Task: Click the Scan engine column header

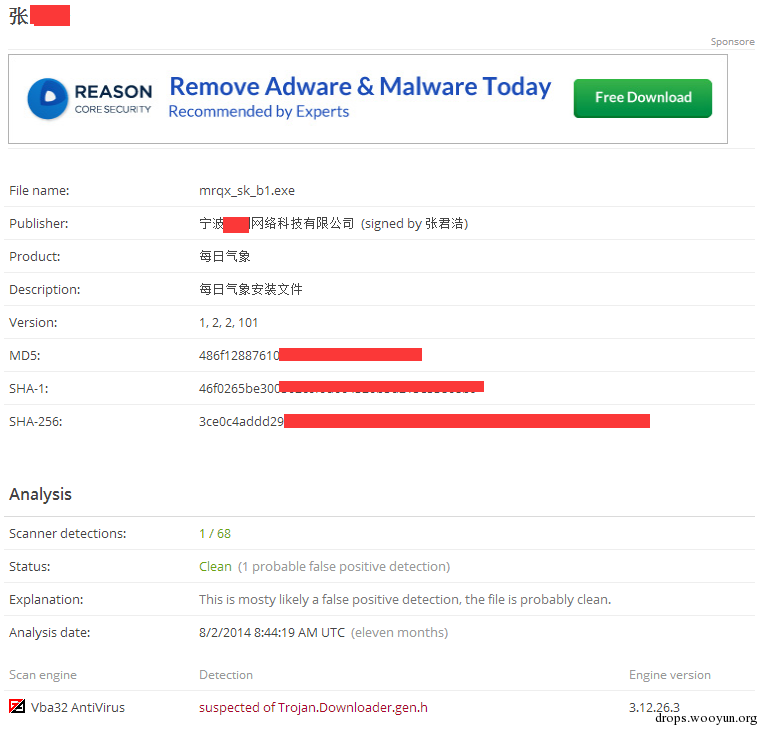Action: tap(43, 675)
